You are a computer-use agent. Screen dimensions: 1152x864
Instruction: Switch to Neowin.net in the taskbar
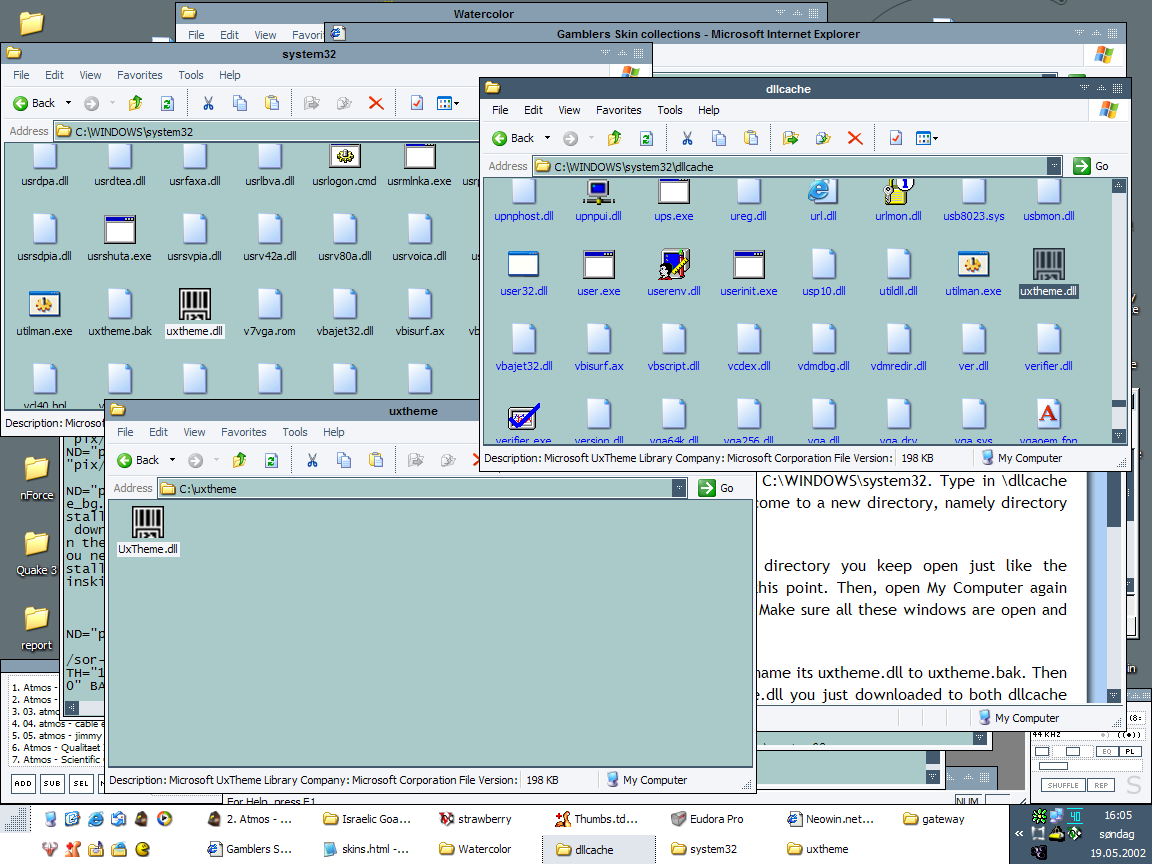pos(830,819)
